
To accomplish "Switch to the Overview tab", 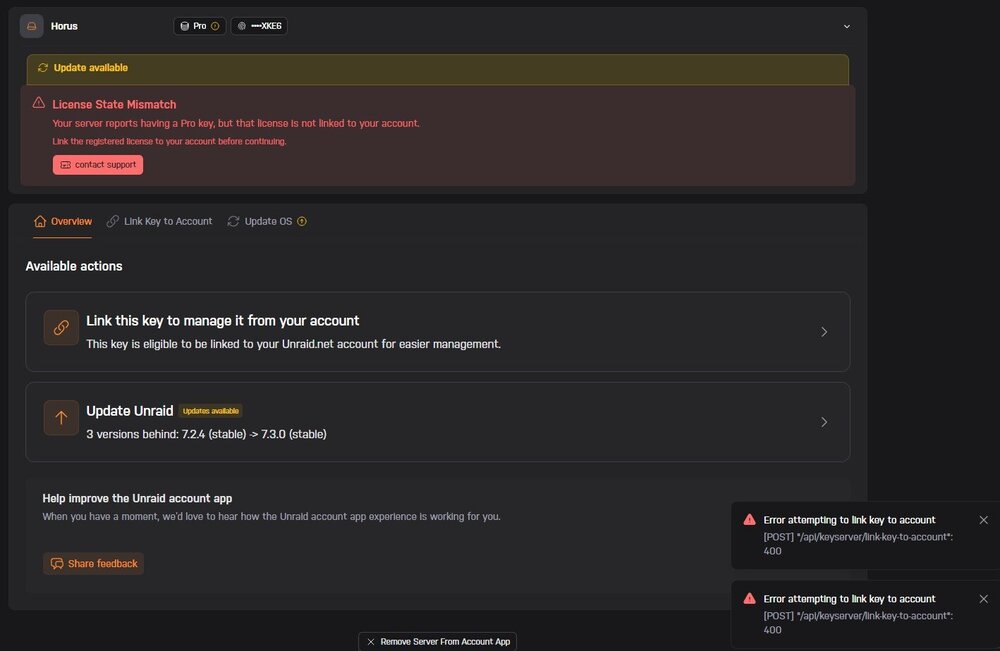I will (62, 221).
